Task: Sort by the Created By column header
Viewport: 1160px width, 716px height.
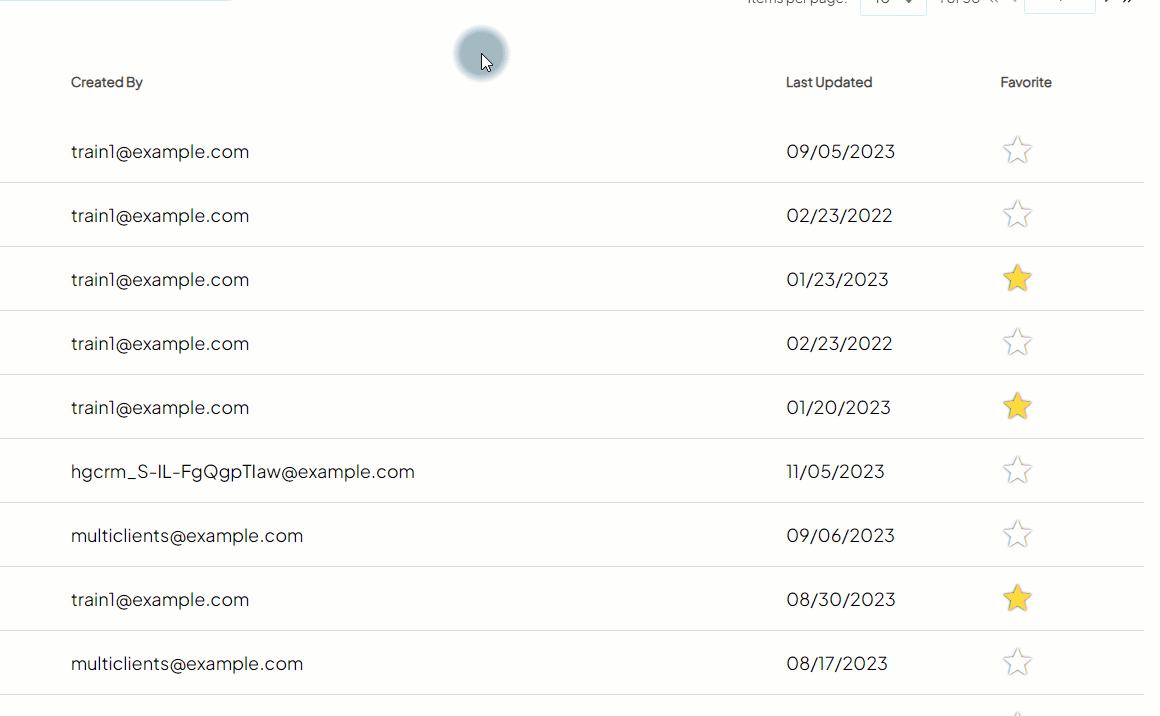Action: pos(107,83)
